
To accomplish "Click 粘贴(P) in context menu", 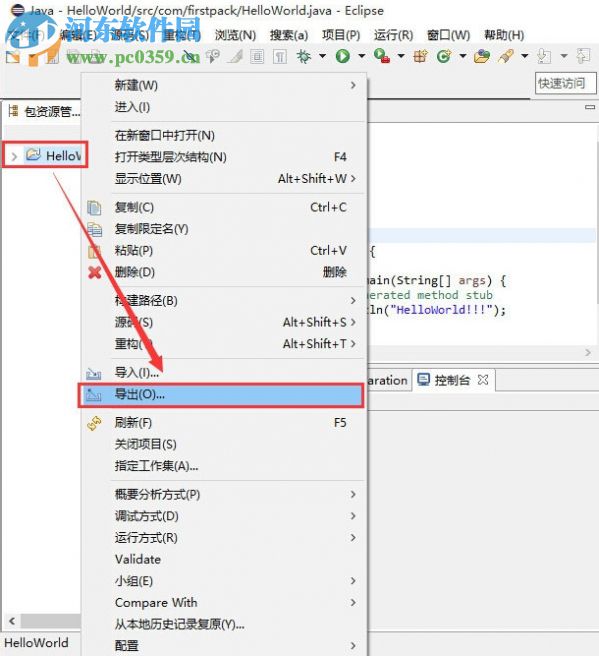I will (x=224, y=250).
